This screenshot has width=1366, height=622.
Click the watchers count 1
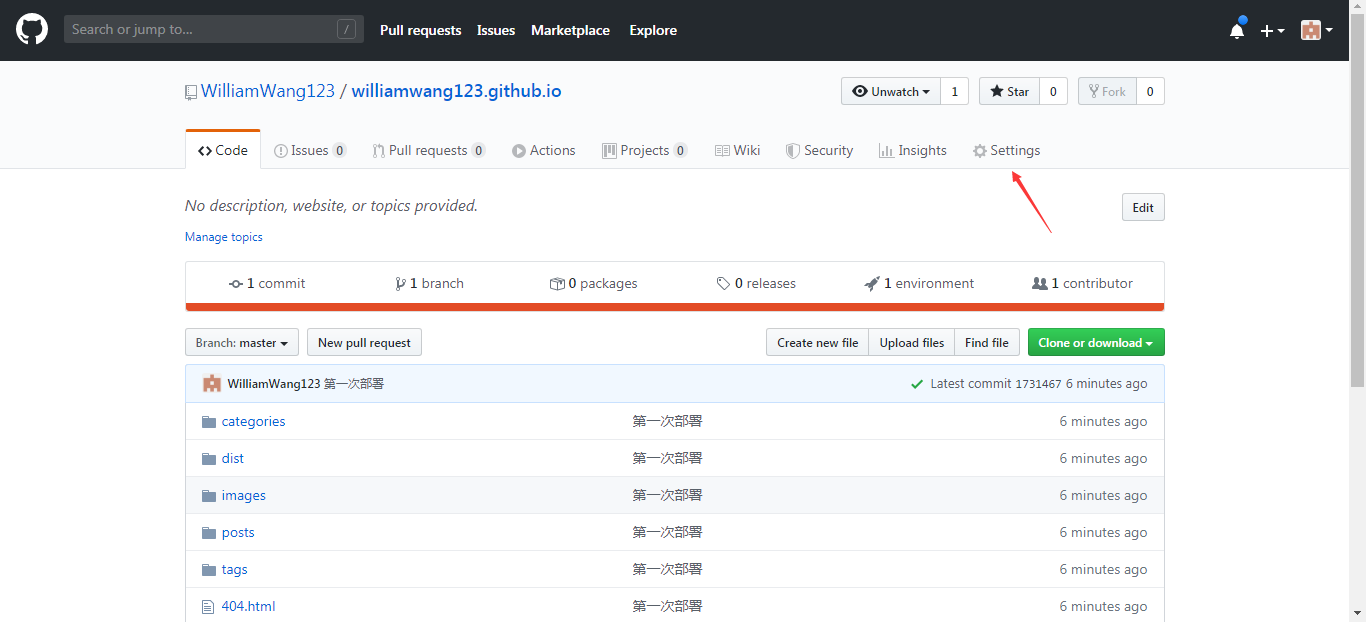tap(954, 92)
